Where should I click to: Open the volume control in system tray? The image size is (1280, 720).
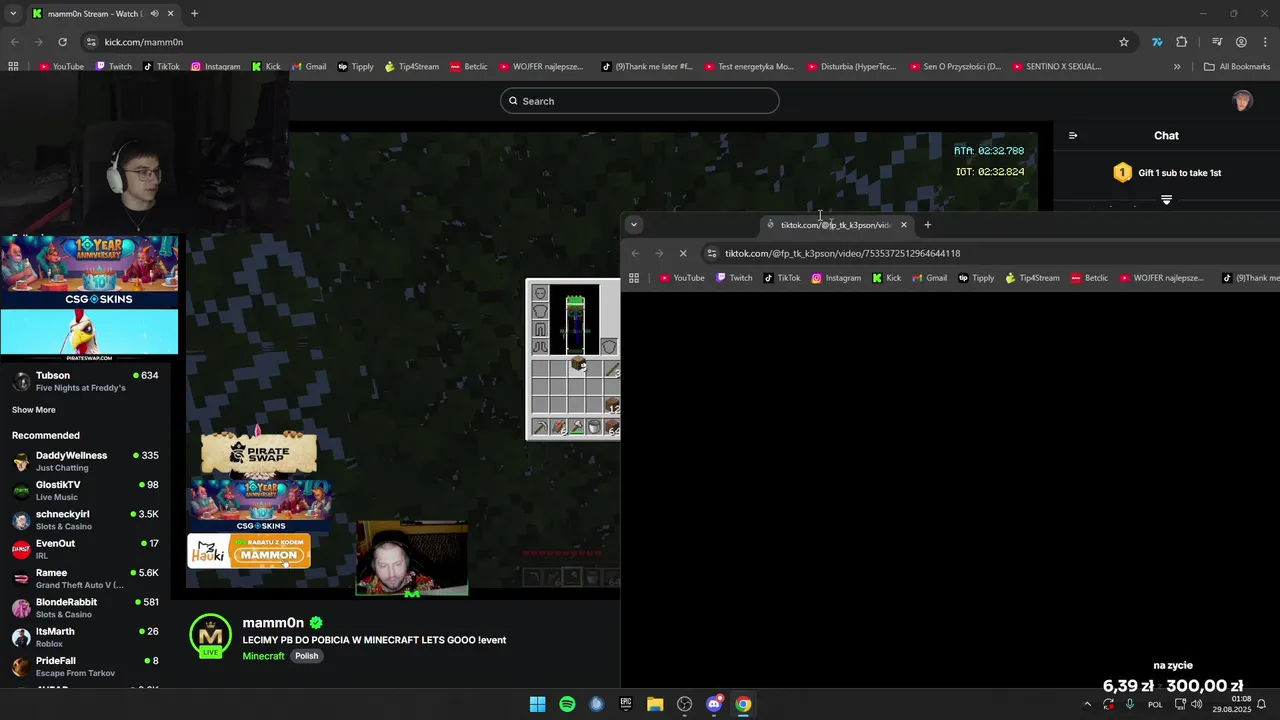pyautogui.click(x=1197, y=704)
